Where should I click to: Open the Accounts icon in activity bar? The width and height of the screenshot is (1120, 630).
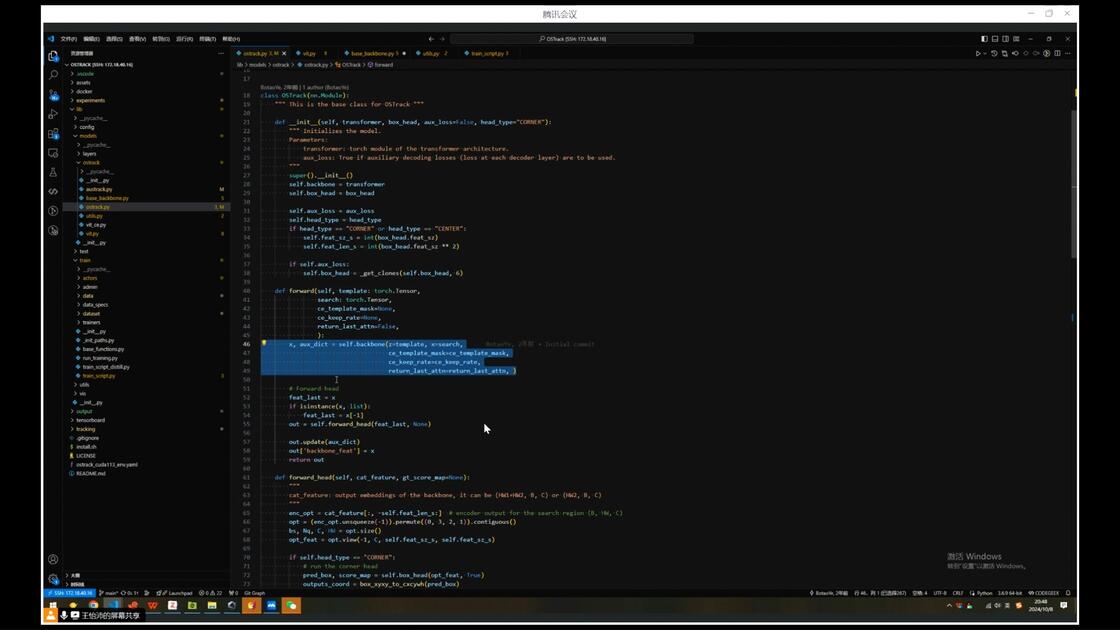[53, 559]
